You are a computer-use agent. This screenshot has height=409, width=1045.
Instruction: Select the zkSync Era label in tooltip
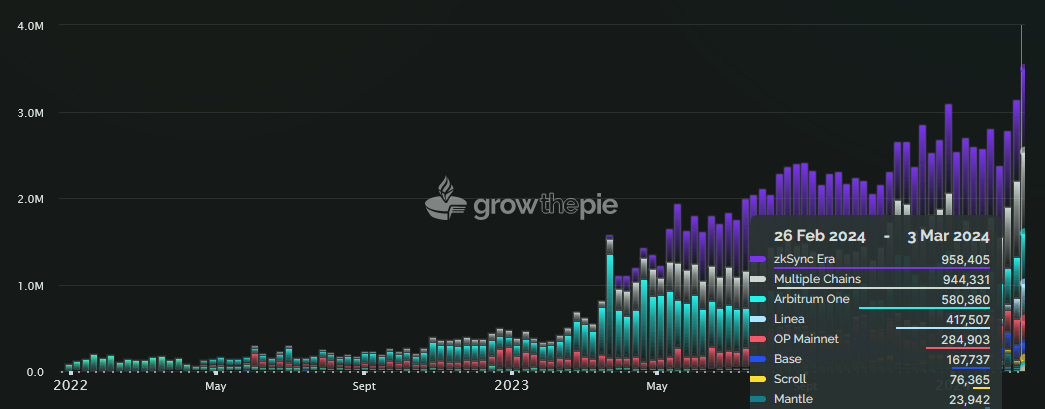(804, 259)
